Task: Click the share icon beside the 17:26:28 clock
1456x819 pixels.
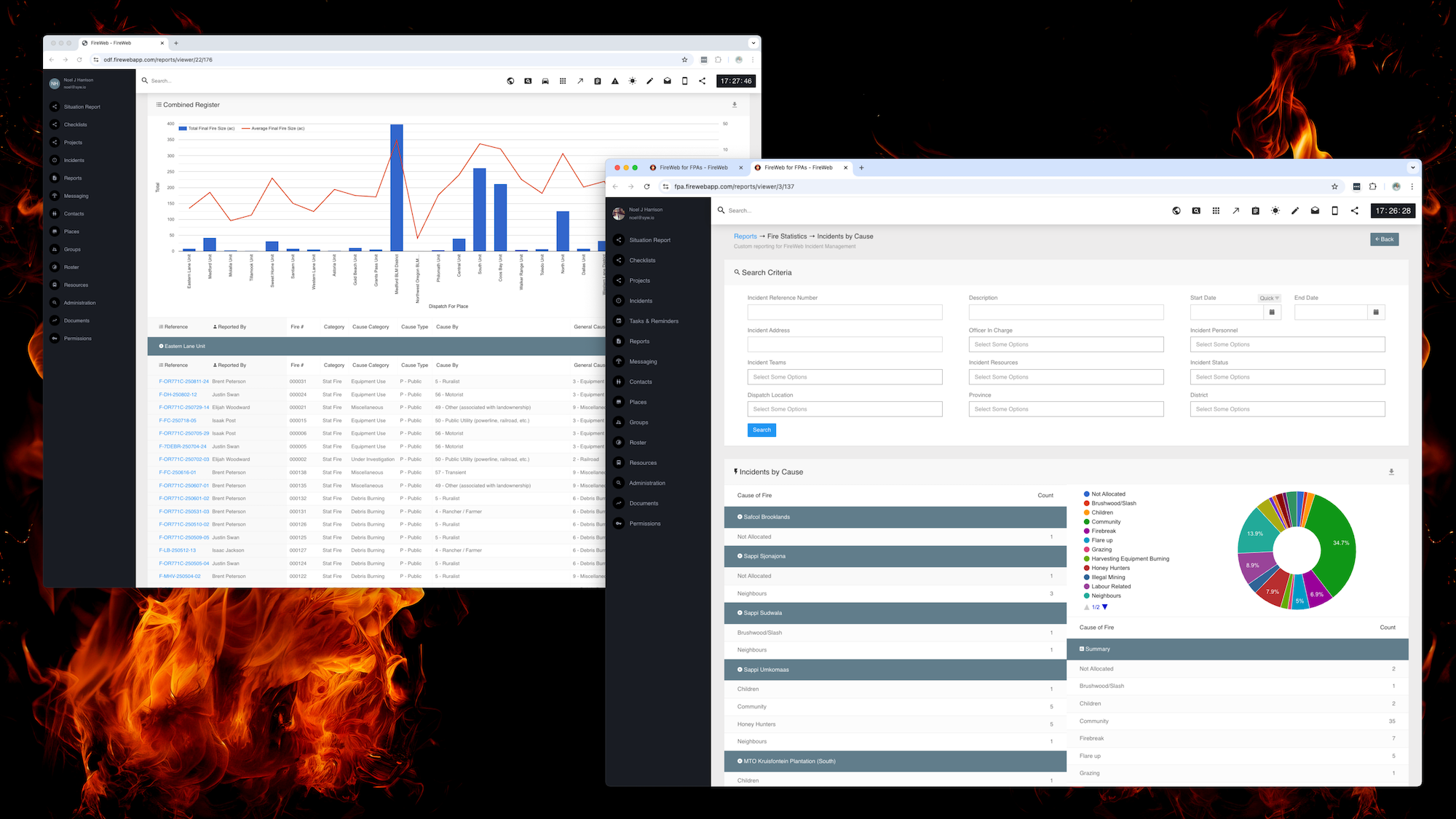Action: [1355, 210]
